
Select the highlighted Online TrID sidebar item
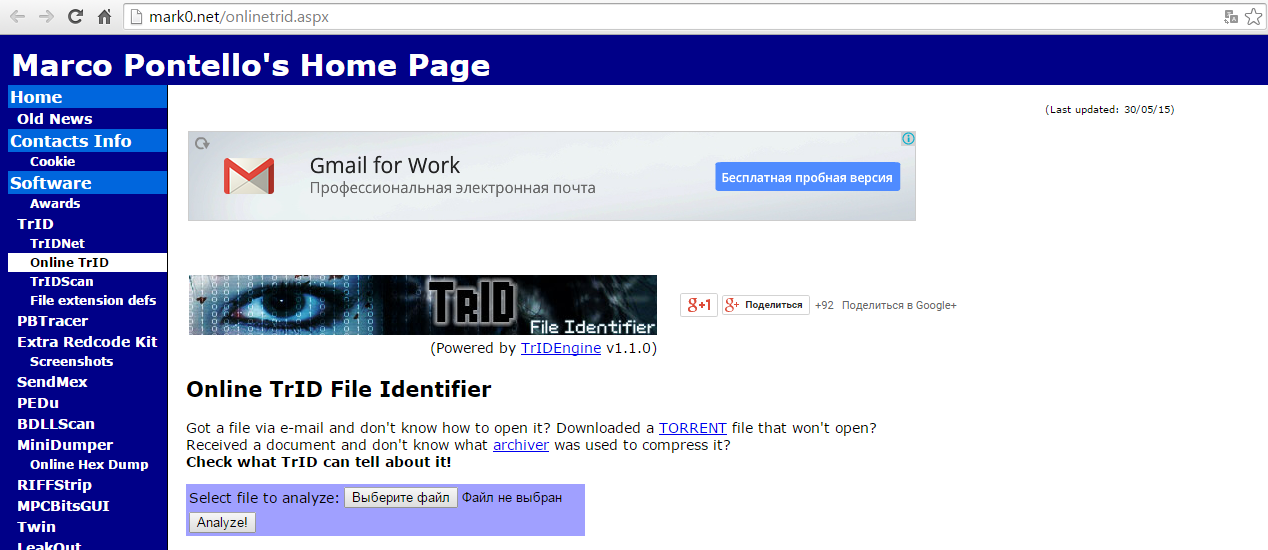point(87,262)
